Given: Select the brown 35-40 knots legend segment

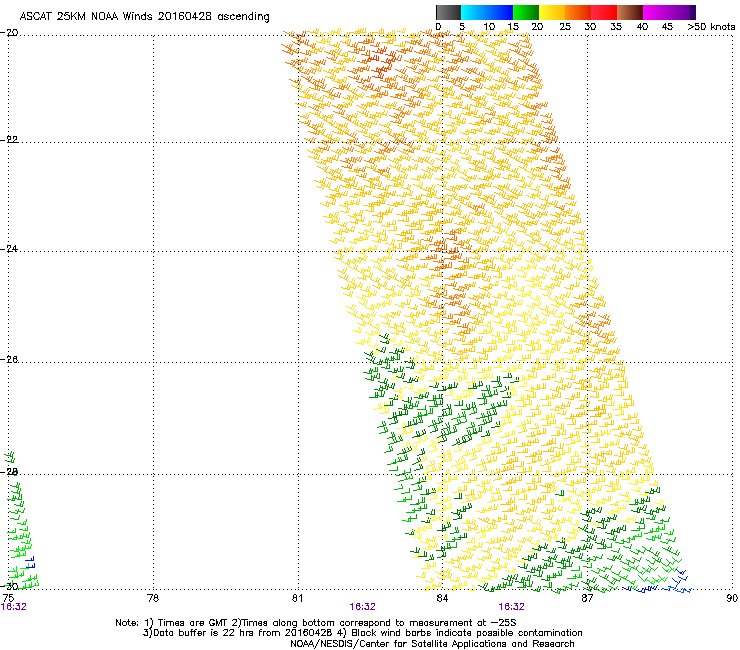Looking at the screenshot, I should pyautogui.click(x=630, y=12).
